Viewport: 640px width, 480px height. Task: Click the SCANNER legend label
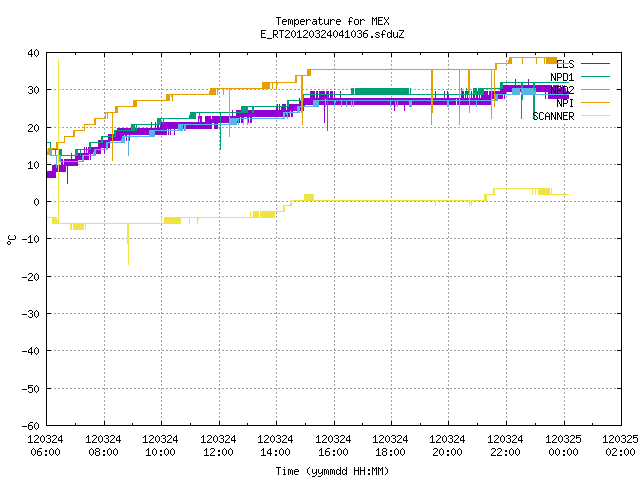553,116
